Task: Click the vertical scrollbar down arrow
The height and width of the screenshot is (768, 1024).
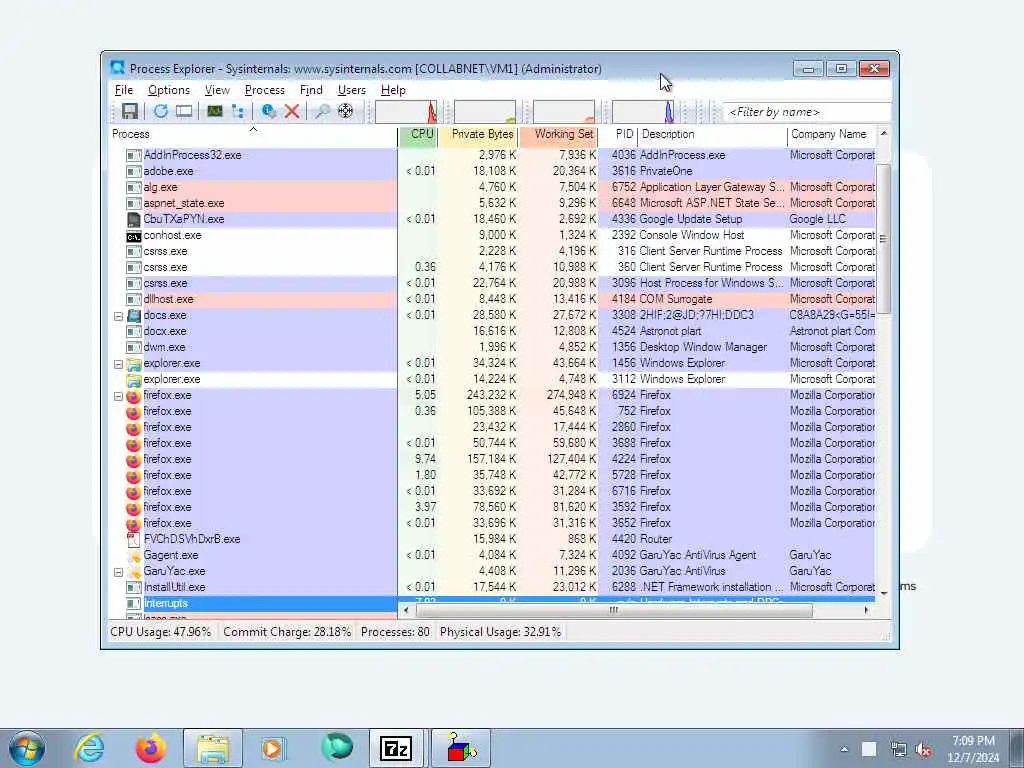Action: click(x=884, y=593)
